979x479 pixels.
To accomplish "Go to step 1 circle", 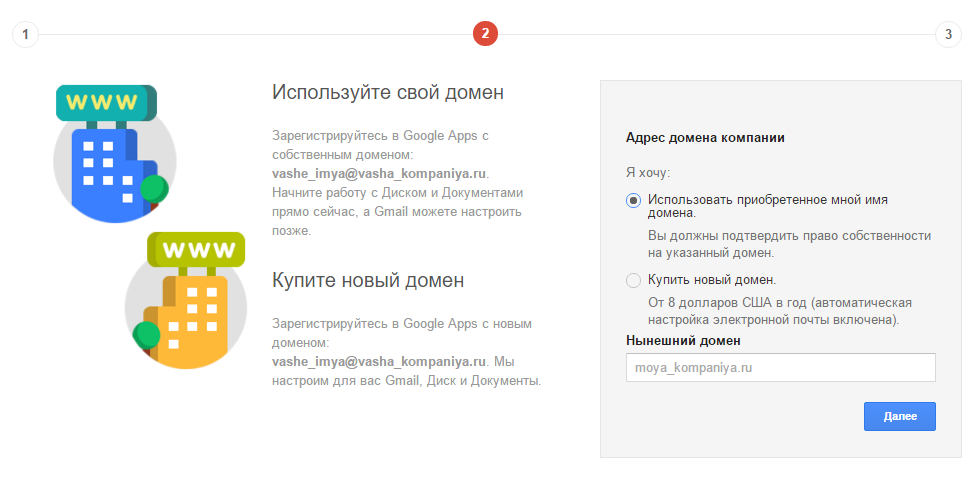I will point(25,34).
